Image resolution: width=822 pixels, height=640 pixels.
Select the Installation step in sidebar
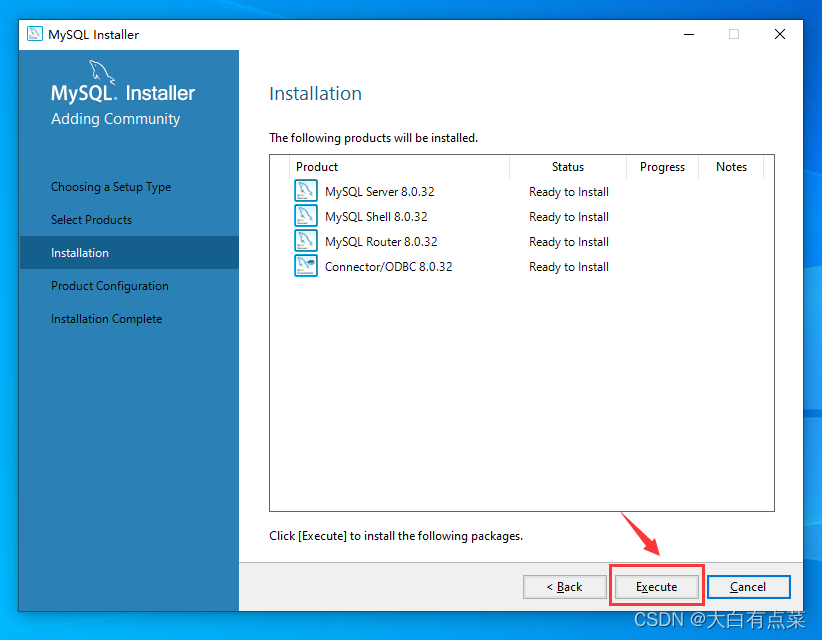tap(129, 253)
